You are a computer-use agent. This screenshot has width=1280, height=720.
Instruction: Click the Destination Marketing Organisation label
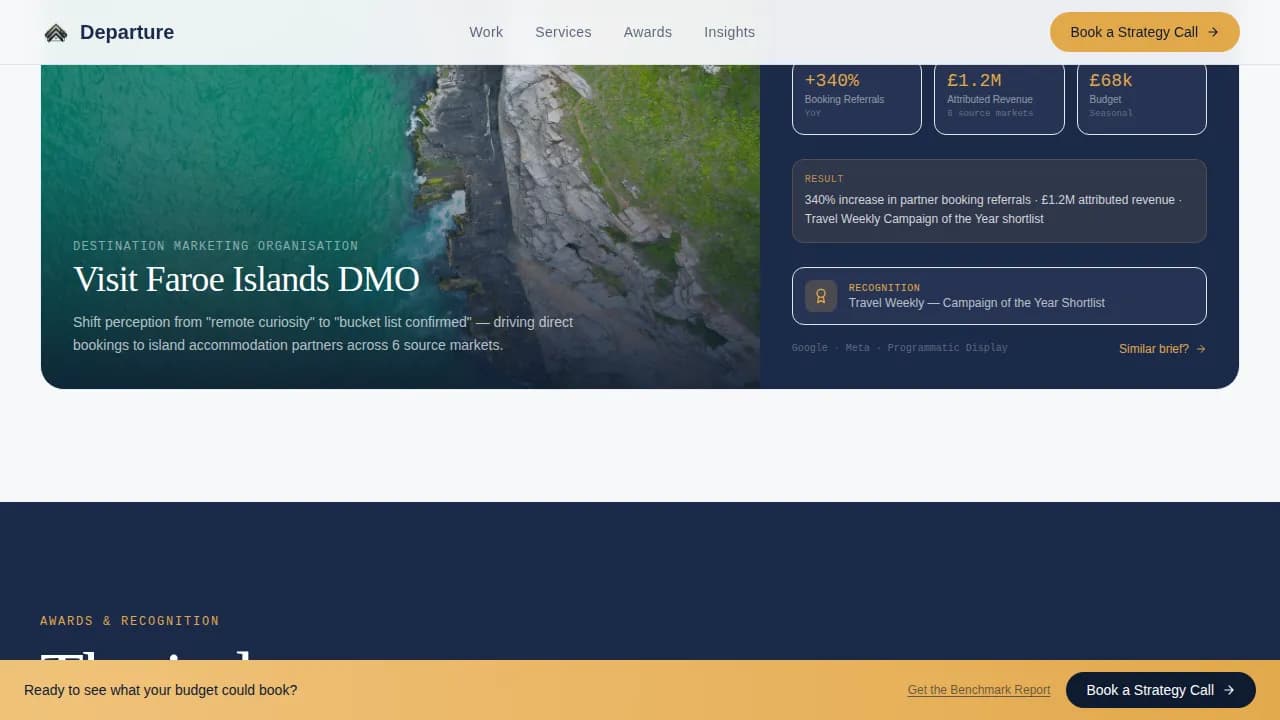click(x=216, y=246)
